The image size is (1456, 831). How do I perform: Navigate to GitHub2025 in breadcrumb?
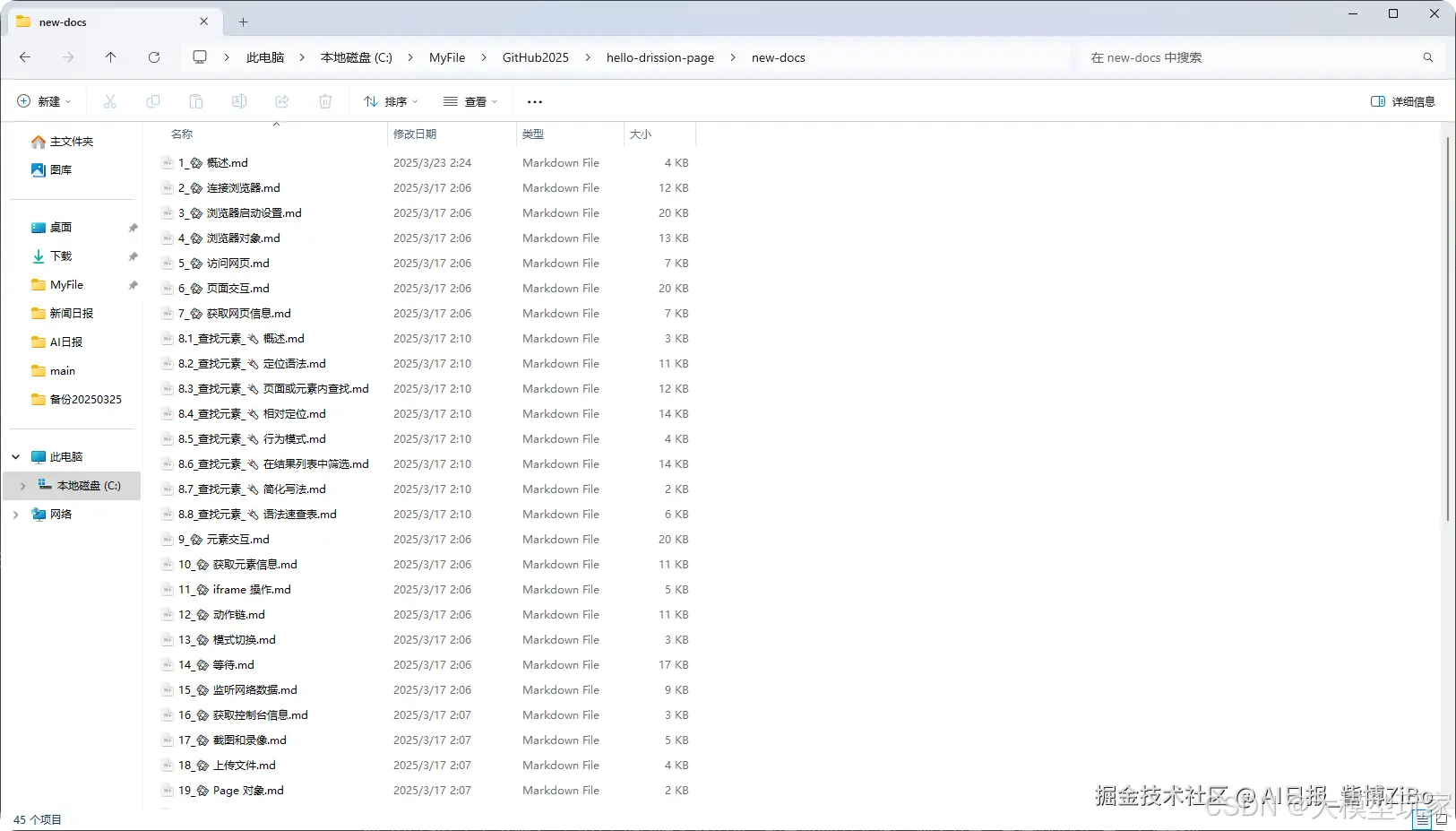coord(536,57)
